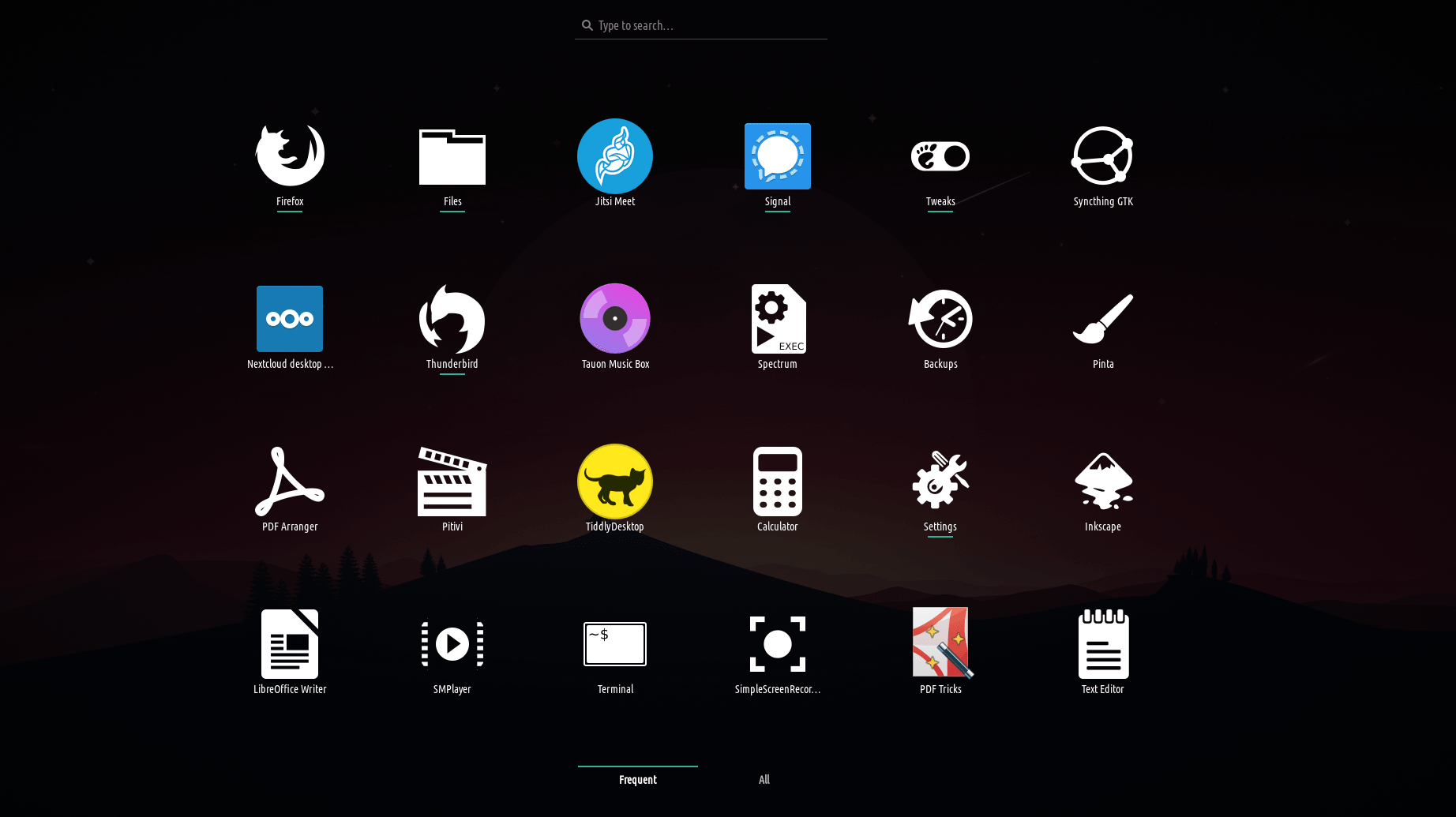Open Signal messenger

777,156
